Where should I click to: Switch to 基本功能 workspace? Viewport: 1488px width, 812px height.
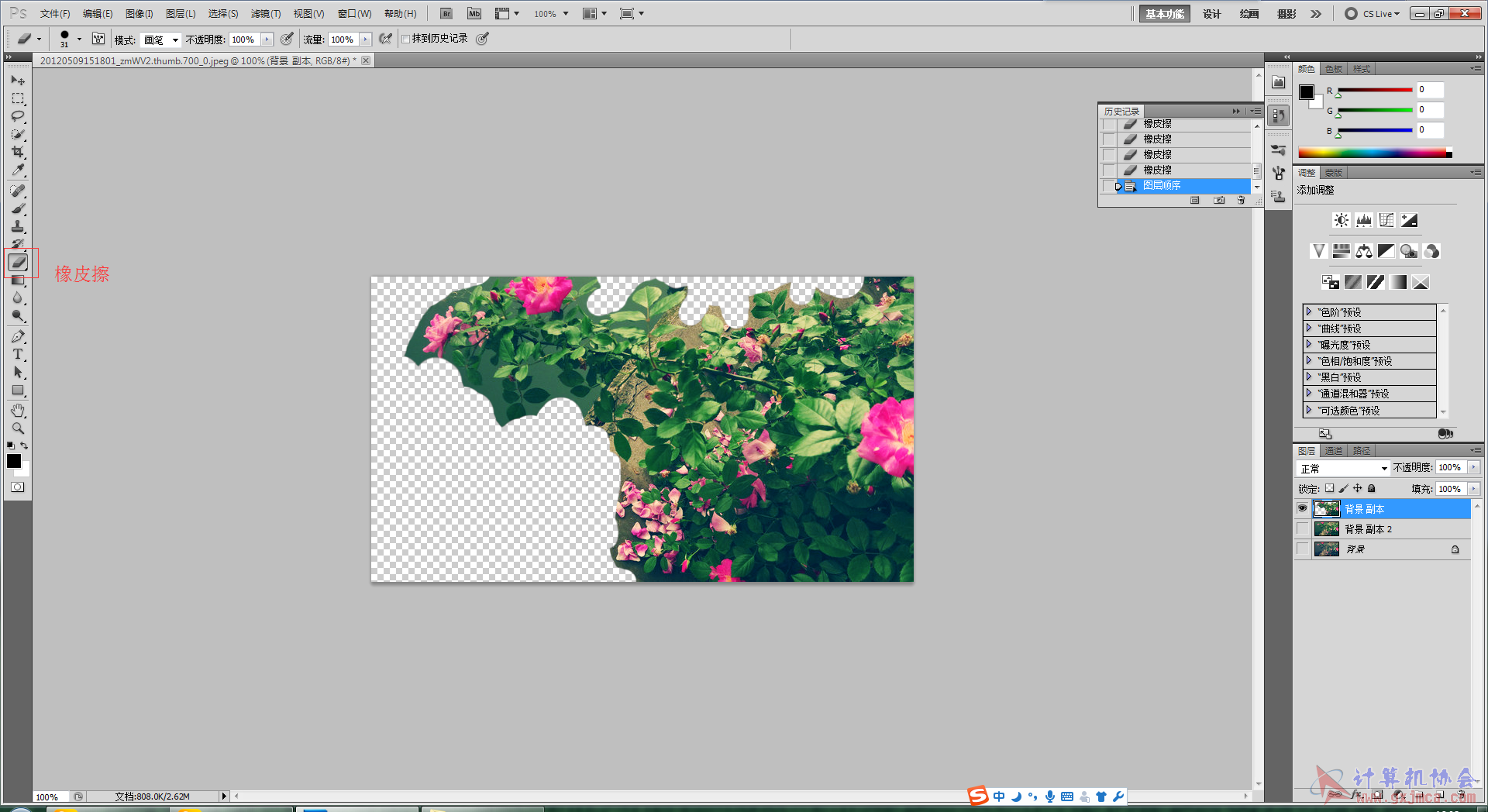1165,14
